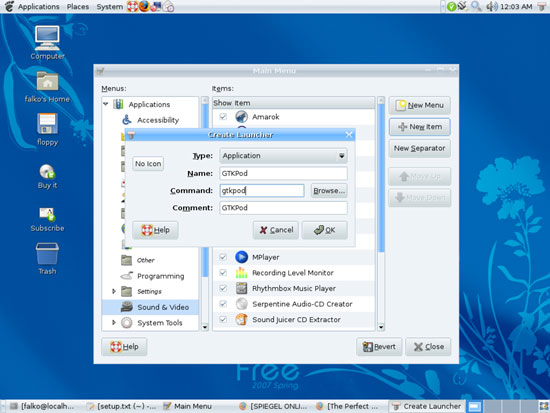Click Help in Create Launcher dialog
The width and height of the screenshot is (550, 413).
click(x=155, y=230)
